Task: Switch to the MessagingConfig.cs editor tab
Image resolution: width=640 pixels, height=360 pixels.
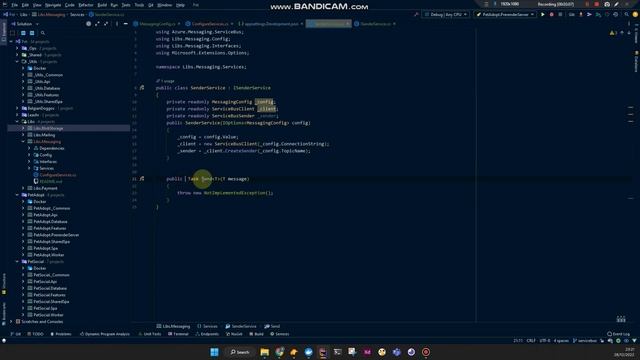Action: (157, 24)
